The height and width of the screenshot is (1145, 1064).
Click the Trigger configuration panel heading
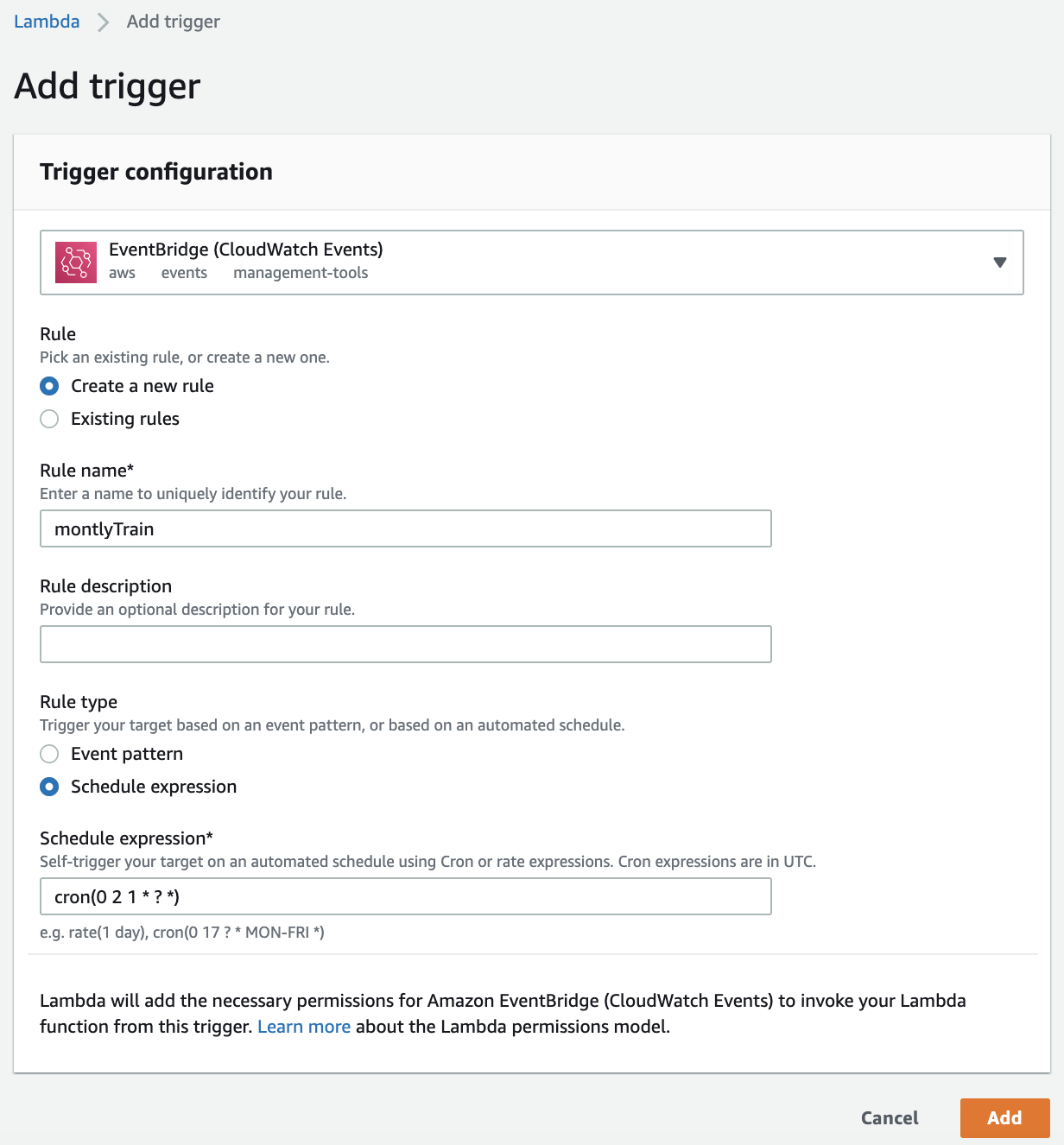click(156, 172)
